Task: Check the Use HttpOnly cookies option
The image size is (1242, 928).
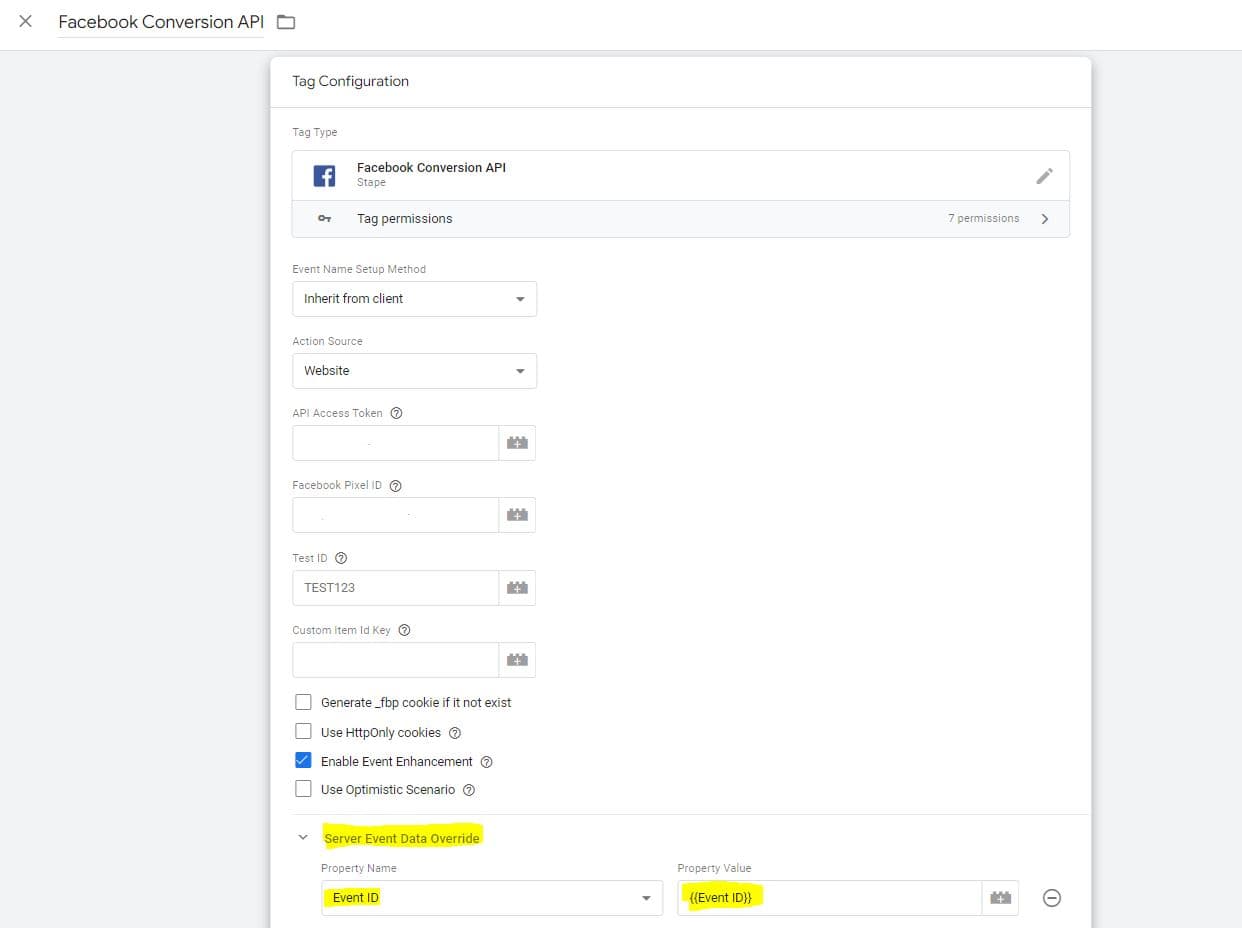Action: 303,731
